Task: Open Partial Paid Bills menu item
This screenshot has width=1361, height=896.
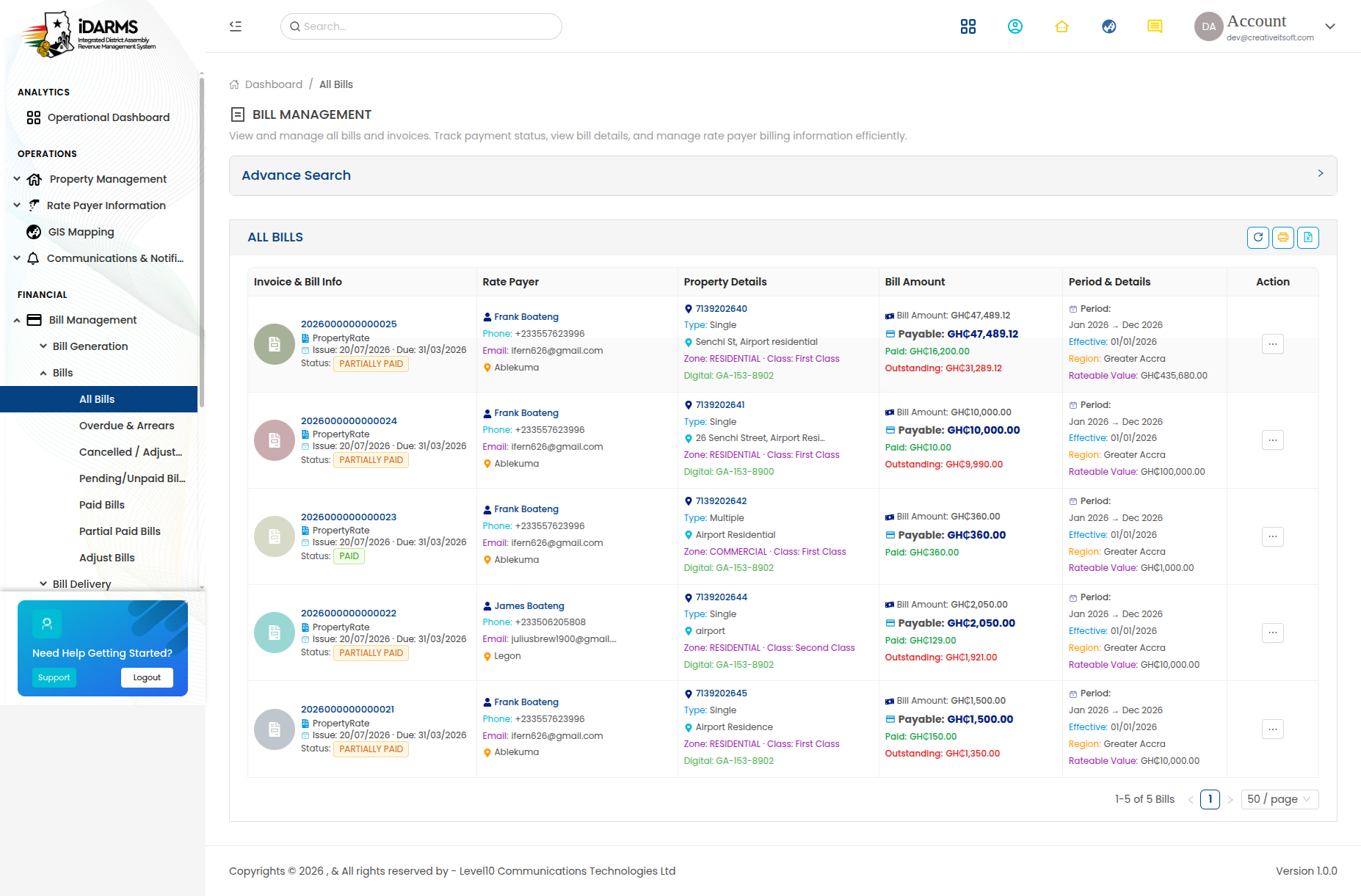Action: (x=120, y=531)
